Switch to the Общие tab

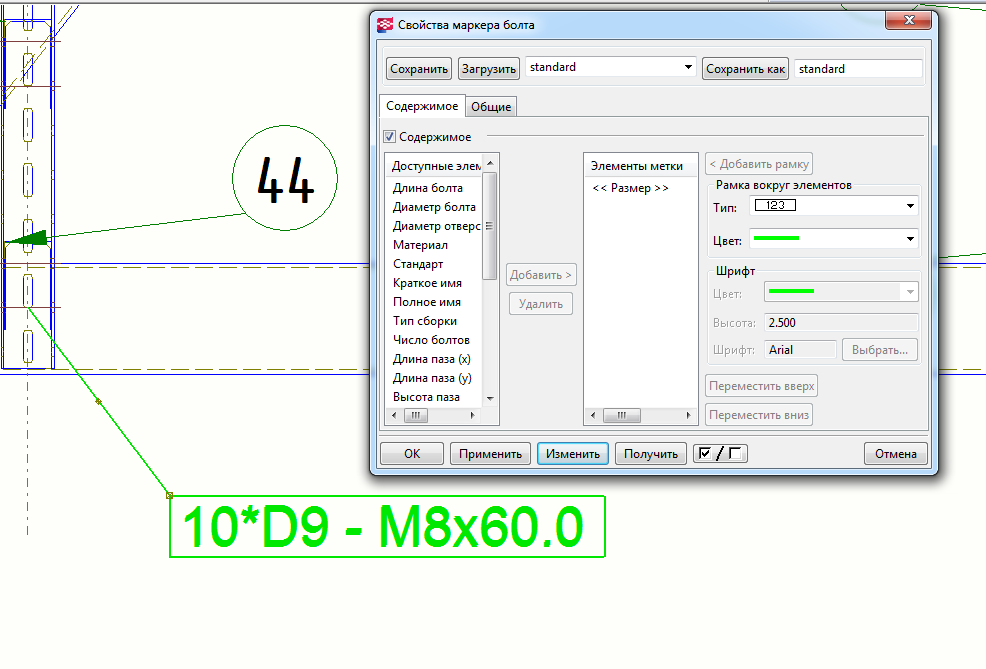point(491,107)
